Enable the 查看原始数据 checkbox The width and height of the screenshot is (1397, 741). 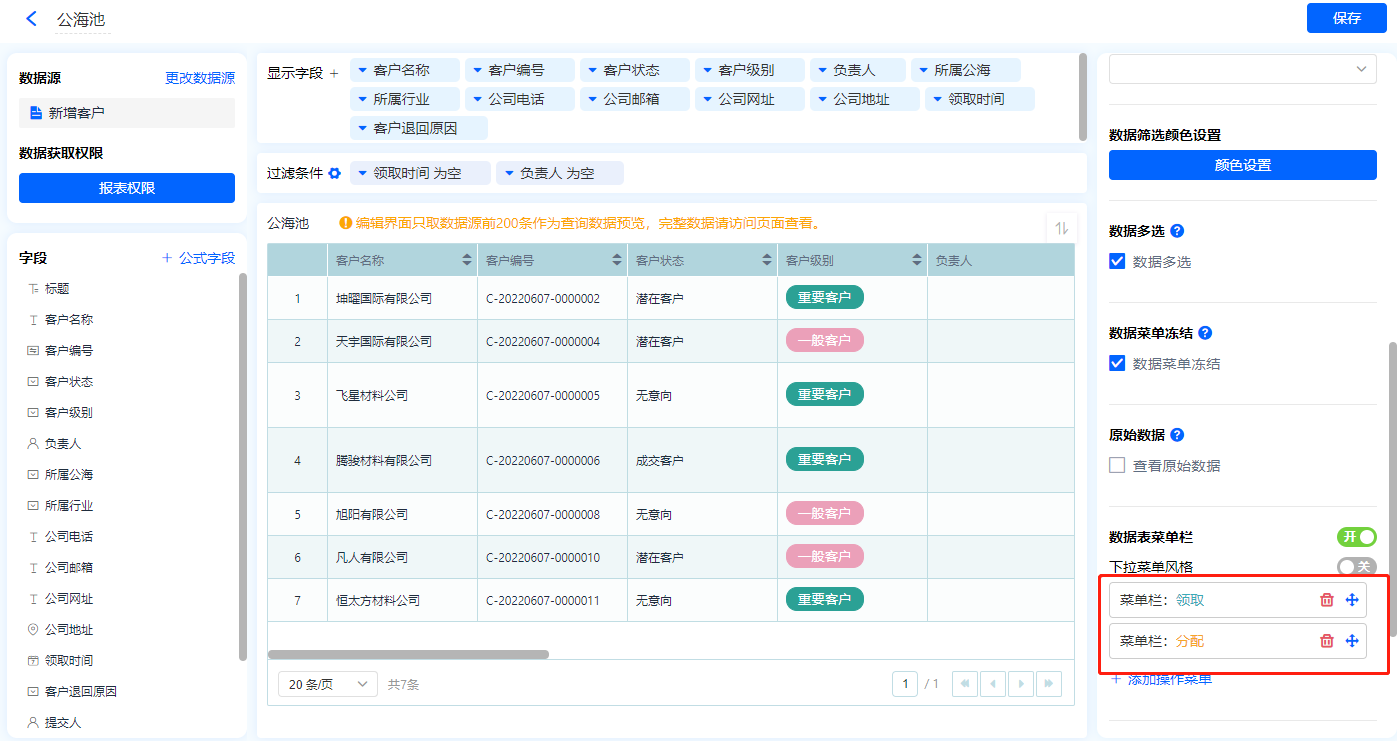pyautogui.click(x=1118, y=465)
